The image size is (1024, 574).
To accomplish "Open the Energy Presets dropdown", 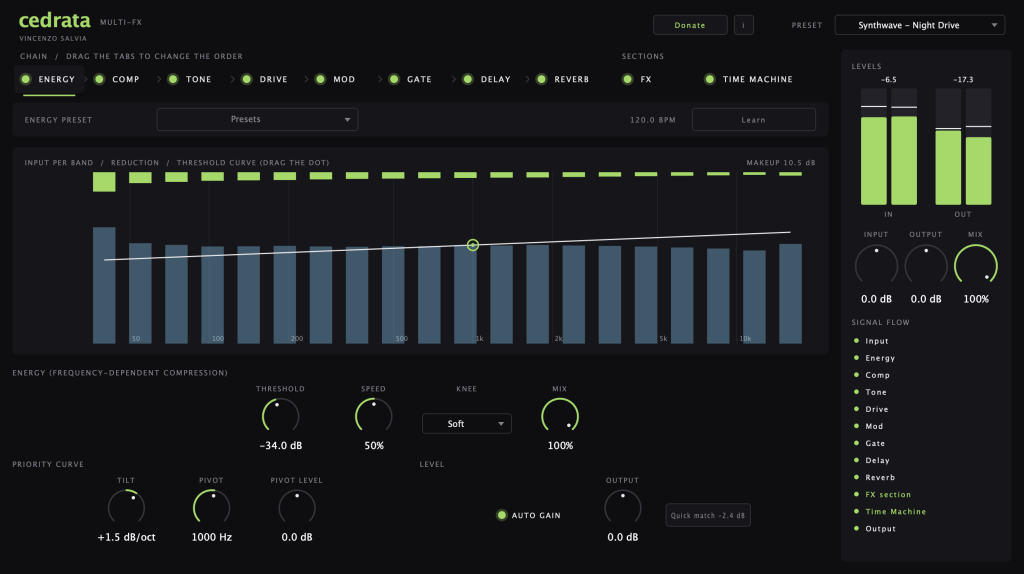I will click(257, 120).
